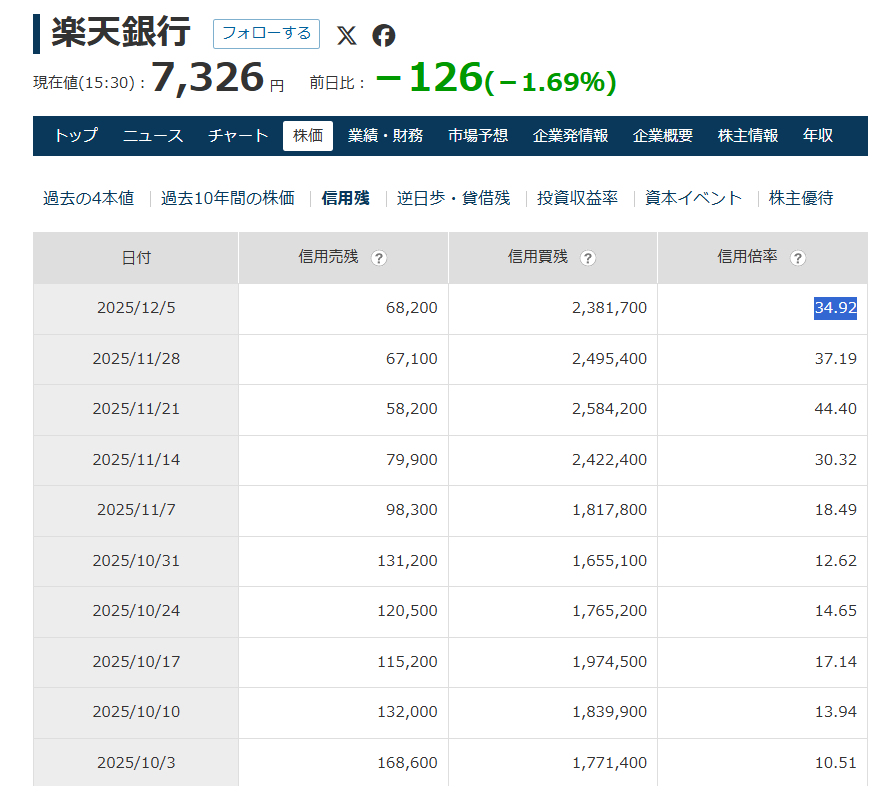Open the チャート tab
Screen dimensions: 873x786
[238, 136]
